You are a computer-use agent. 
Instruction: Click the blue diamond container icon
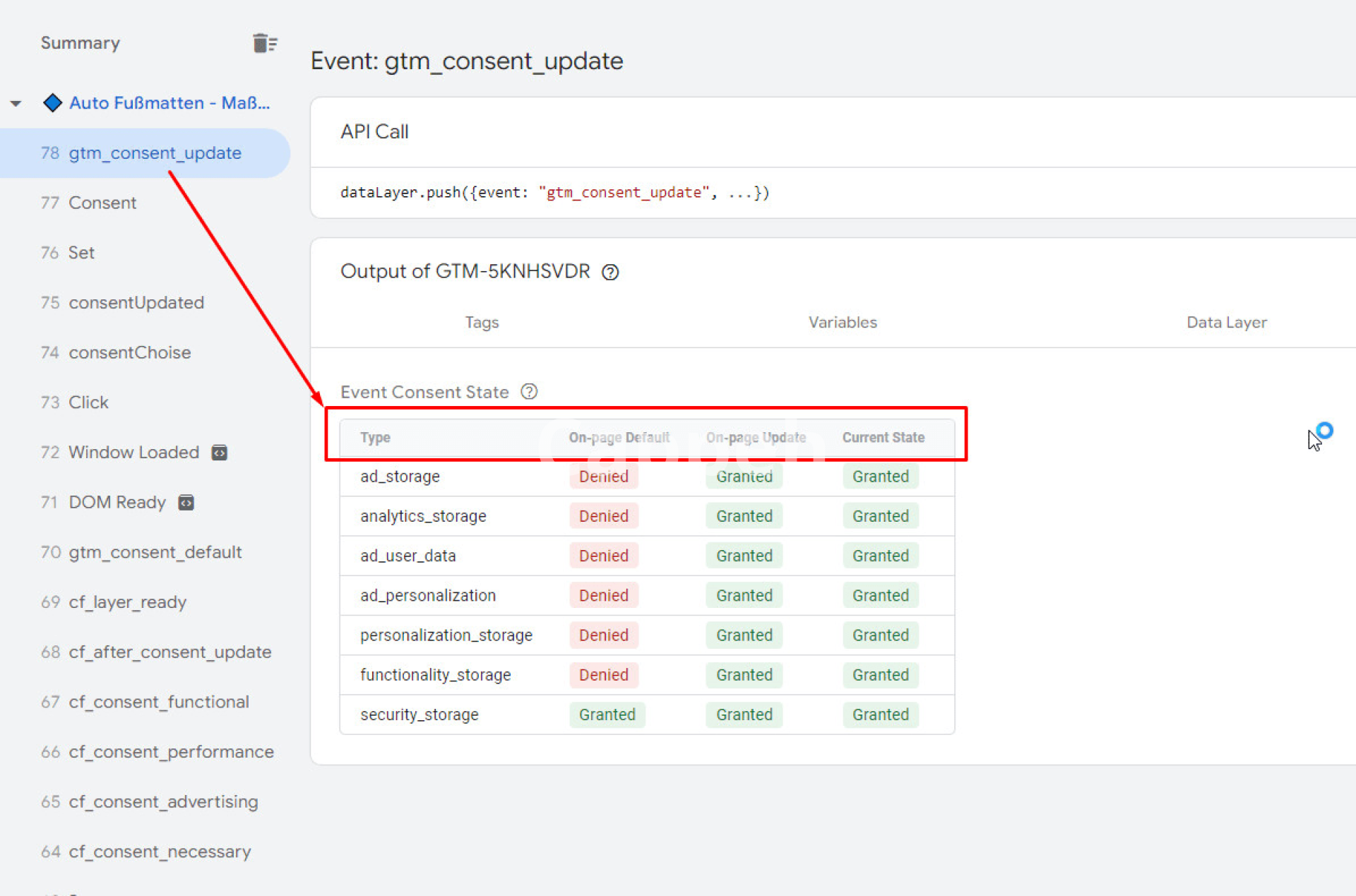(x=53, y=103)
